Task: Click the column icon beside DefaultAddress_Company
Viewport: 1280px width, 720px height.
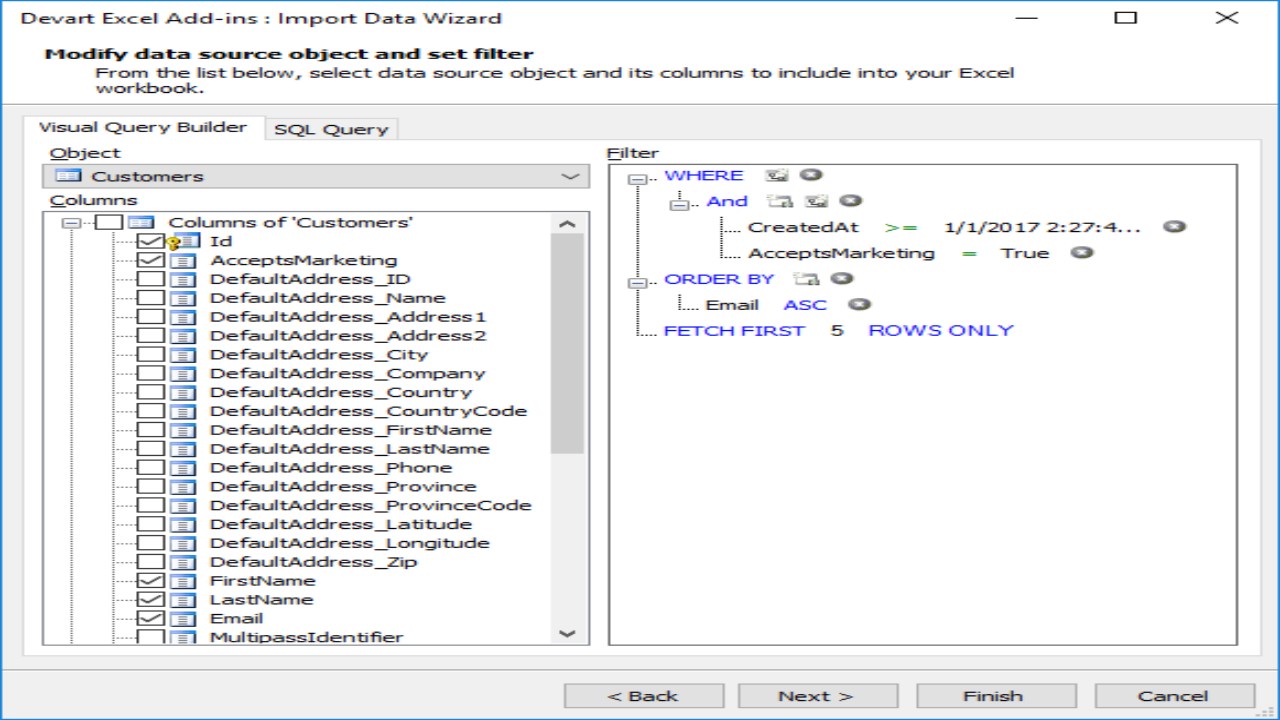Action: point(183,373)
